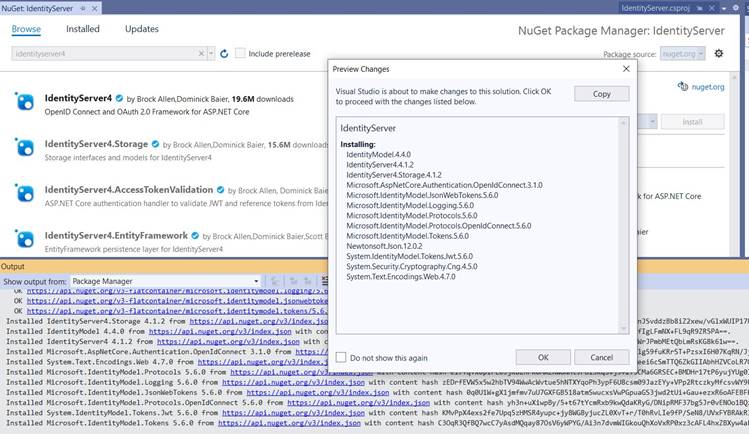Image resolution: width=749 pixels, height=434 pixels.
Task: Select IdentityServer4.EntityFramework package title
Action: (x=116, y=235)
